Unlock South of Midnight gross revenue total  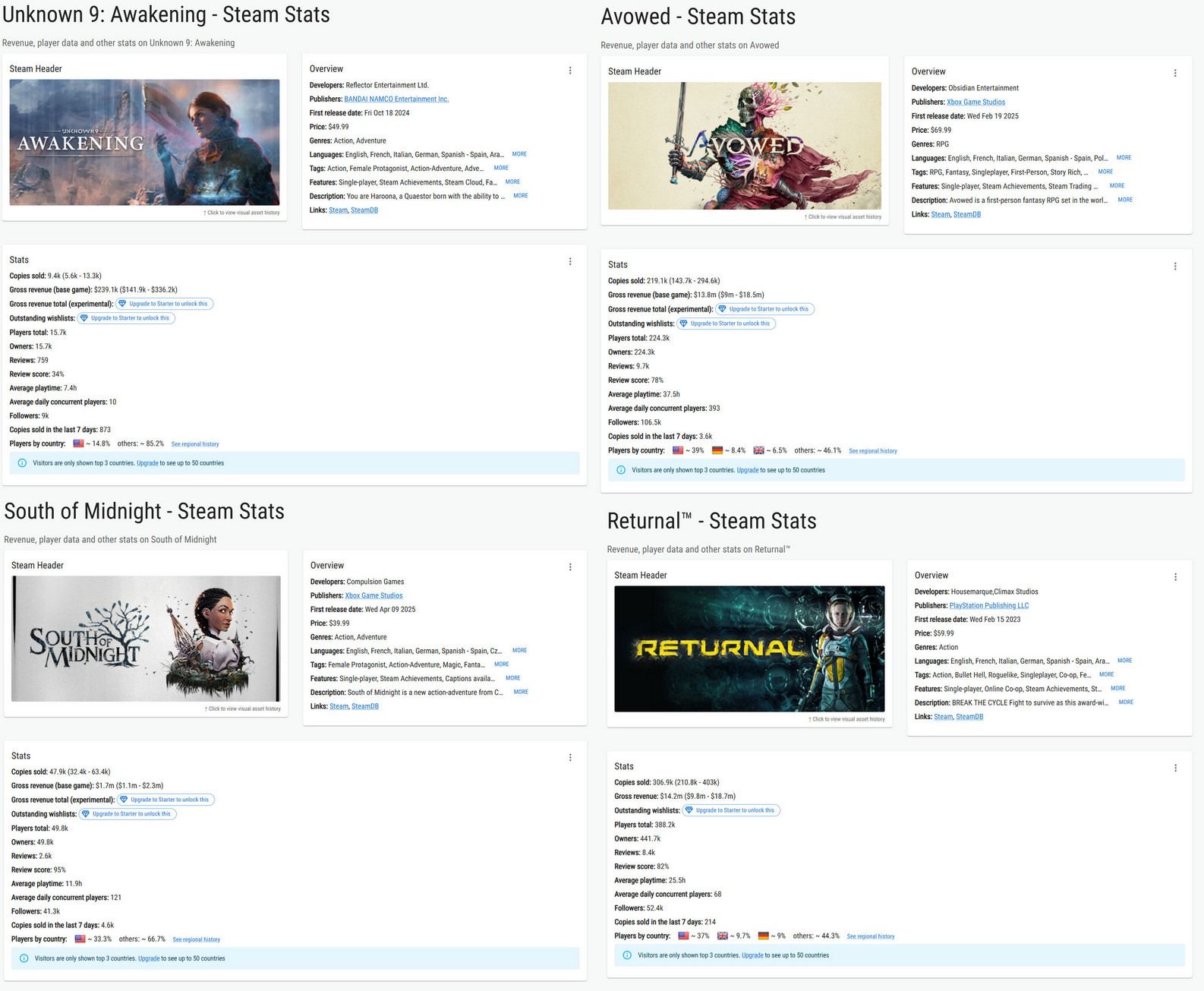click(166, 800)
